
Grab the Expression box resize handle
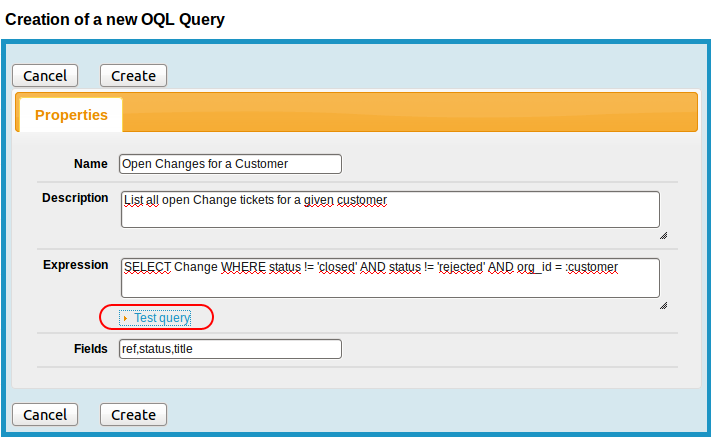coord(663,305)
